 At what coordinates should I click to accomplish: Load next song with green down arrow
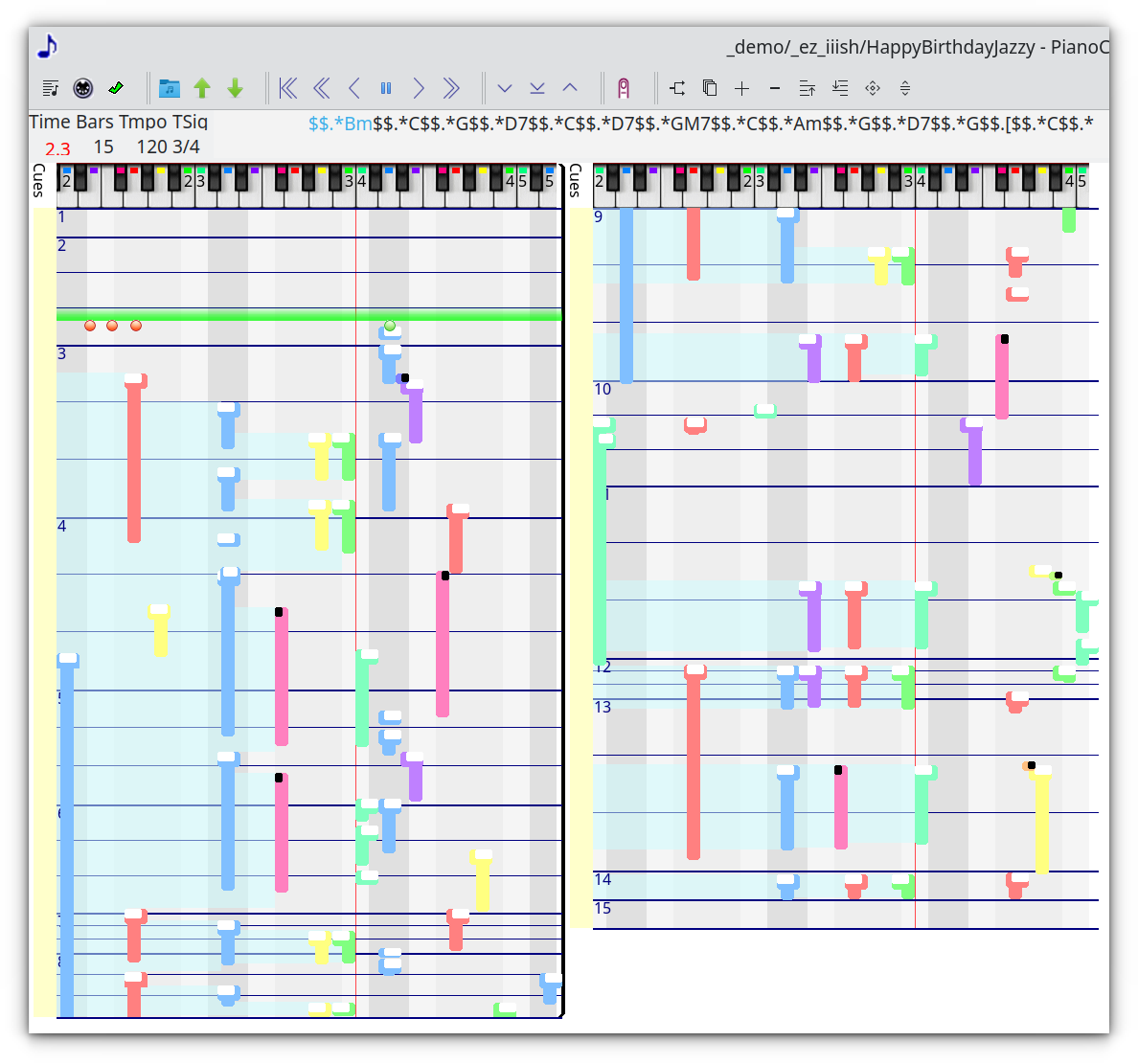tap(235, 88)
